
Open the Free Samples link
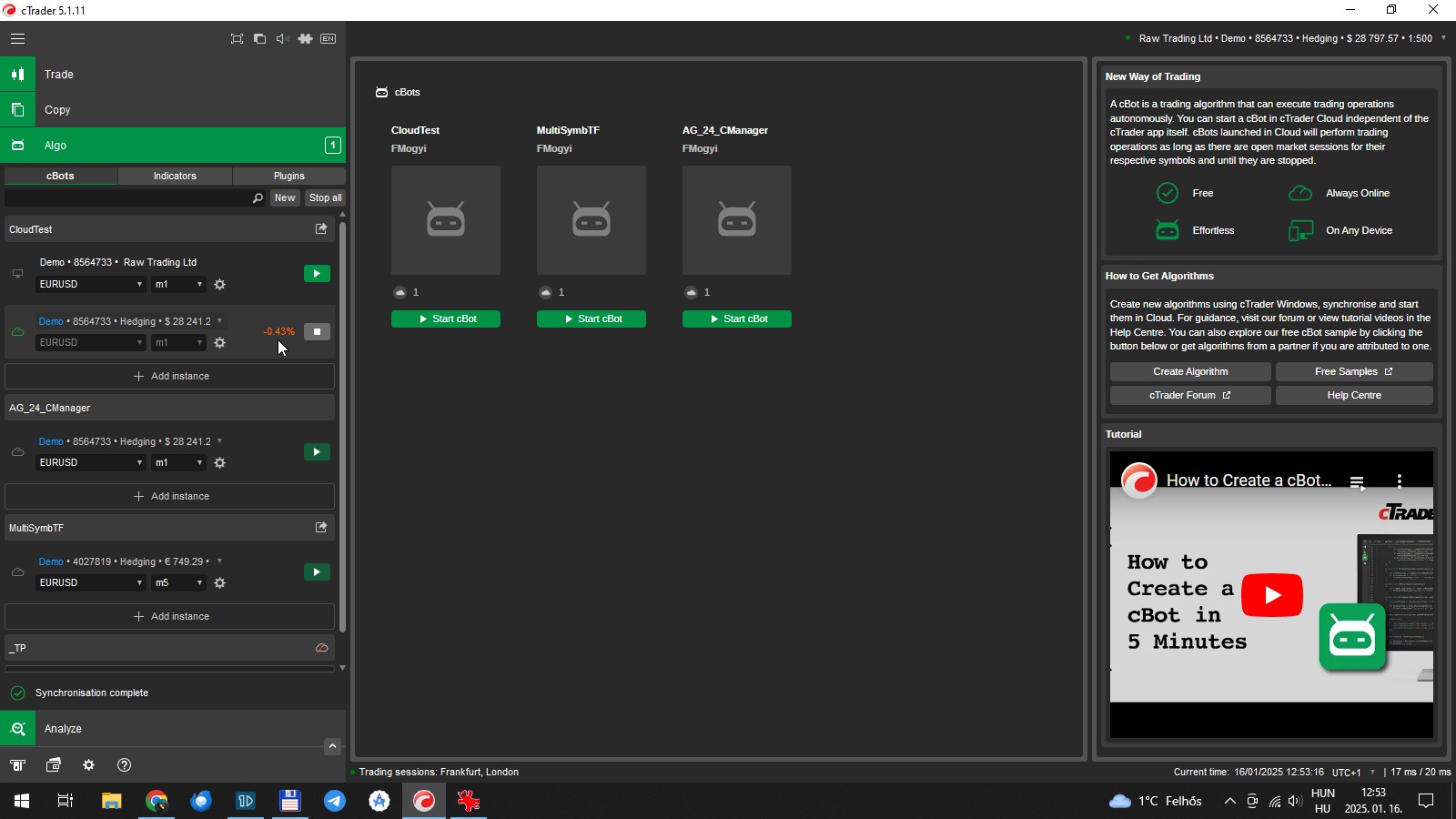(x=1354, y=371)
